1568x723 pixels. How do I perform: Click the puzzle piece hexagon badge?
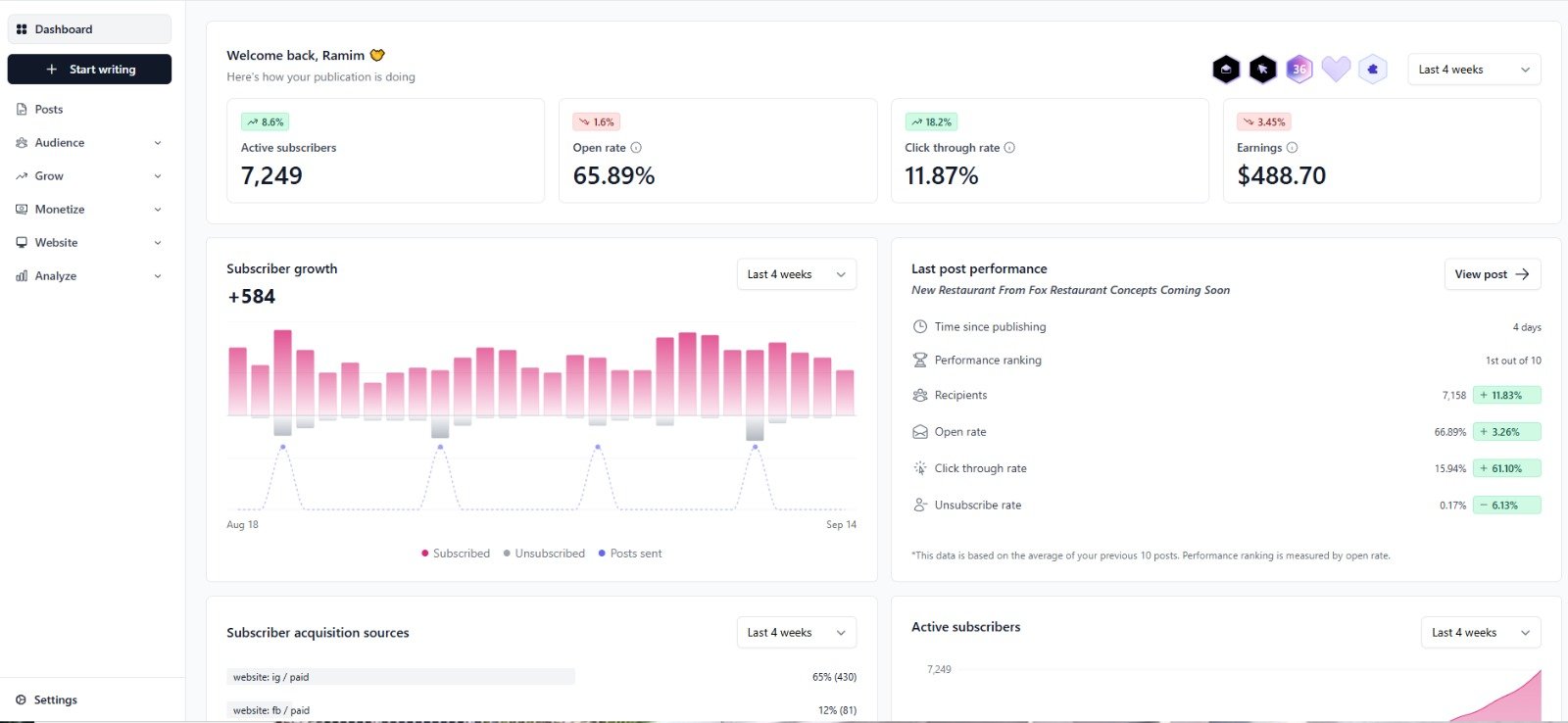pos(1373,70)
